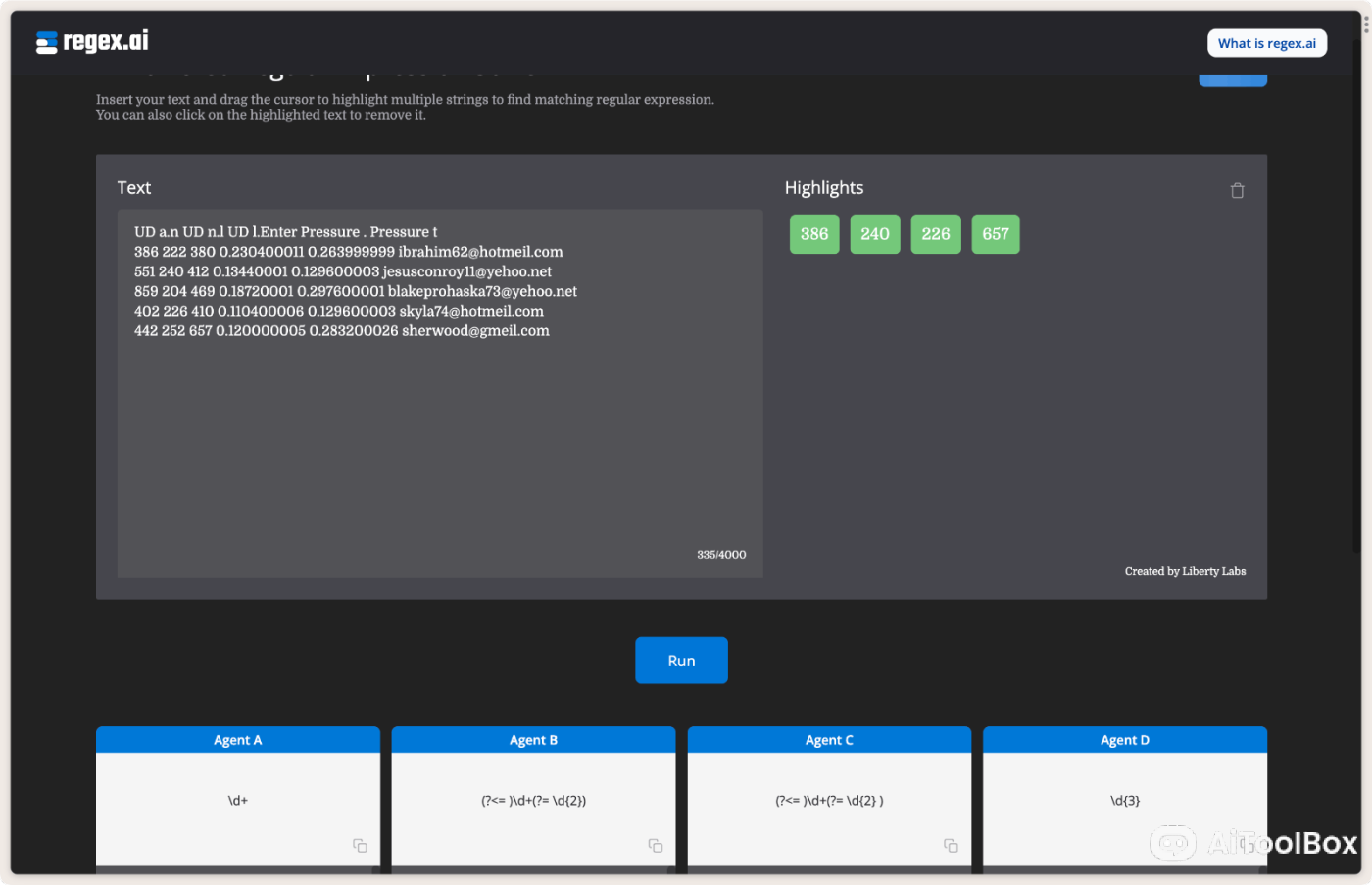Viewport: 1372px width, 885px height.
Task: Select the Agent A header bar
Action: click(x=237, y=740)
